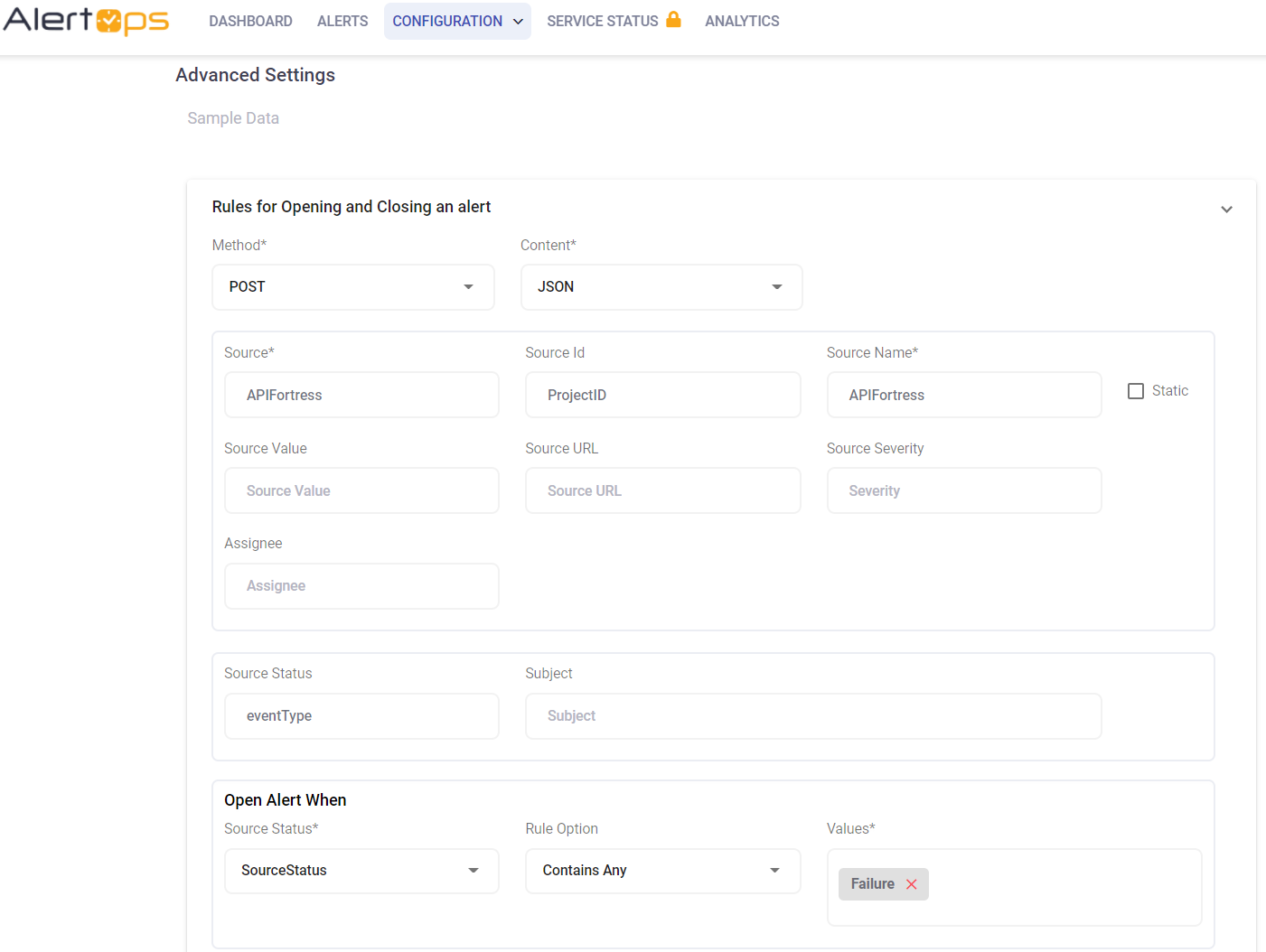The height and width of the screenshot is (952, 1266).
Task: Click the Source Status field containing eventType
Action: pos(361,715)
